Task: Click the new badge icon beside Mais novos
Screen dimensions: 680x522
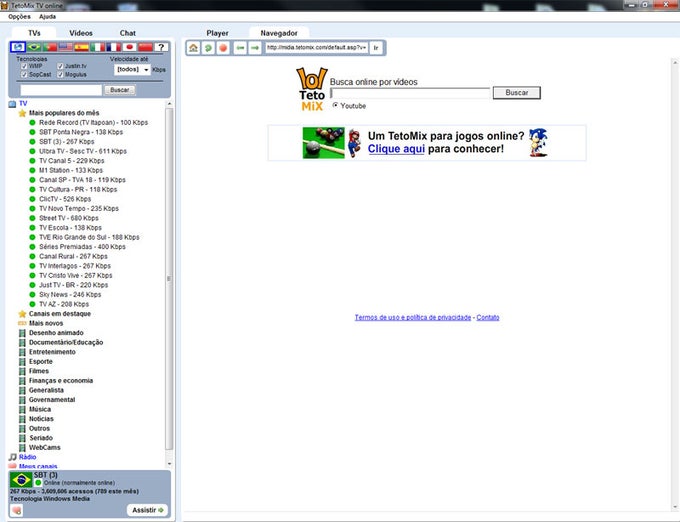Action: [22, 323]
